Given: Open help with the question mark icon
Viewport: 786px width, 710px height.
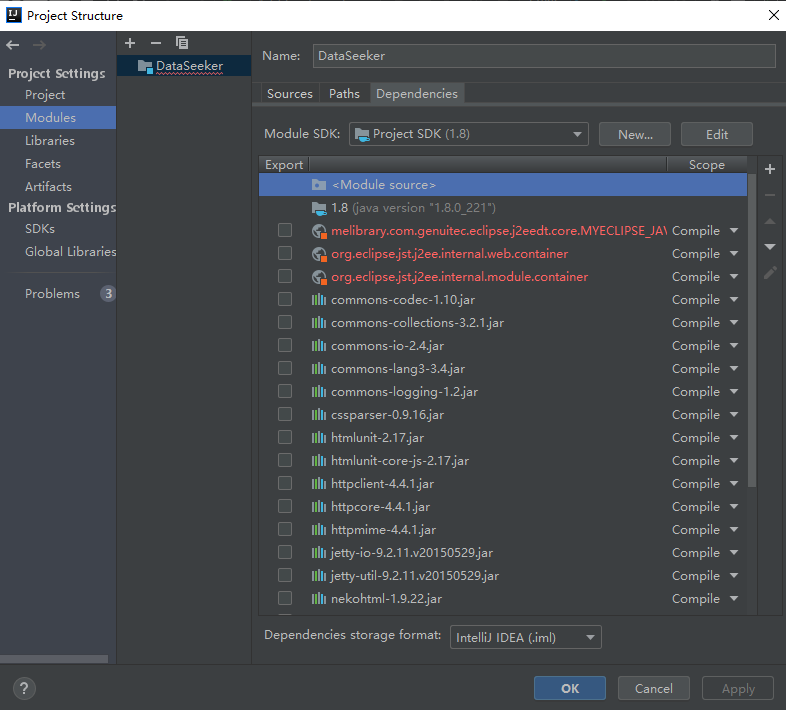Looking at the screenshot, I should point(24,688).
